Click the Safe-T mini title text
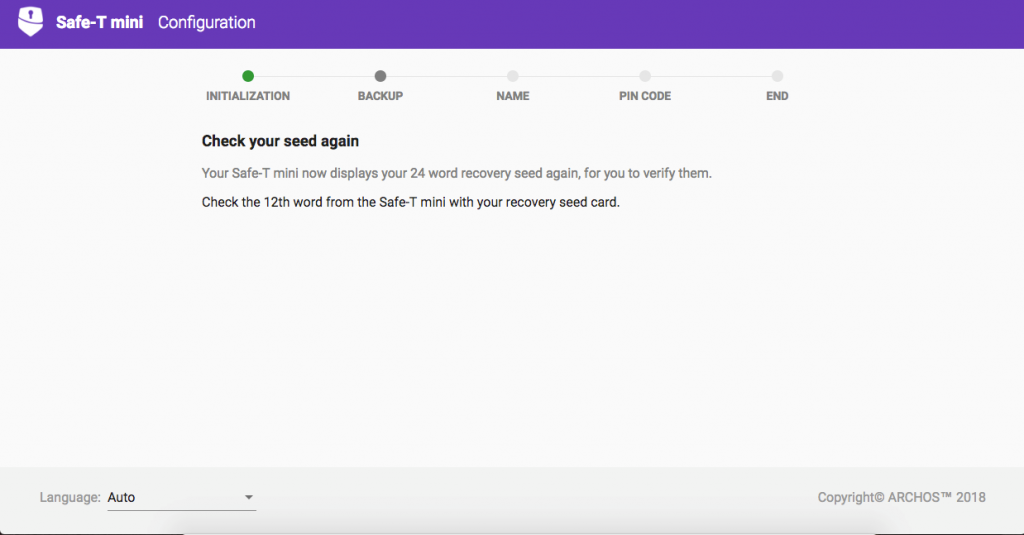Viewport: 1024px width, 535px height. (99, 22)
